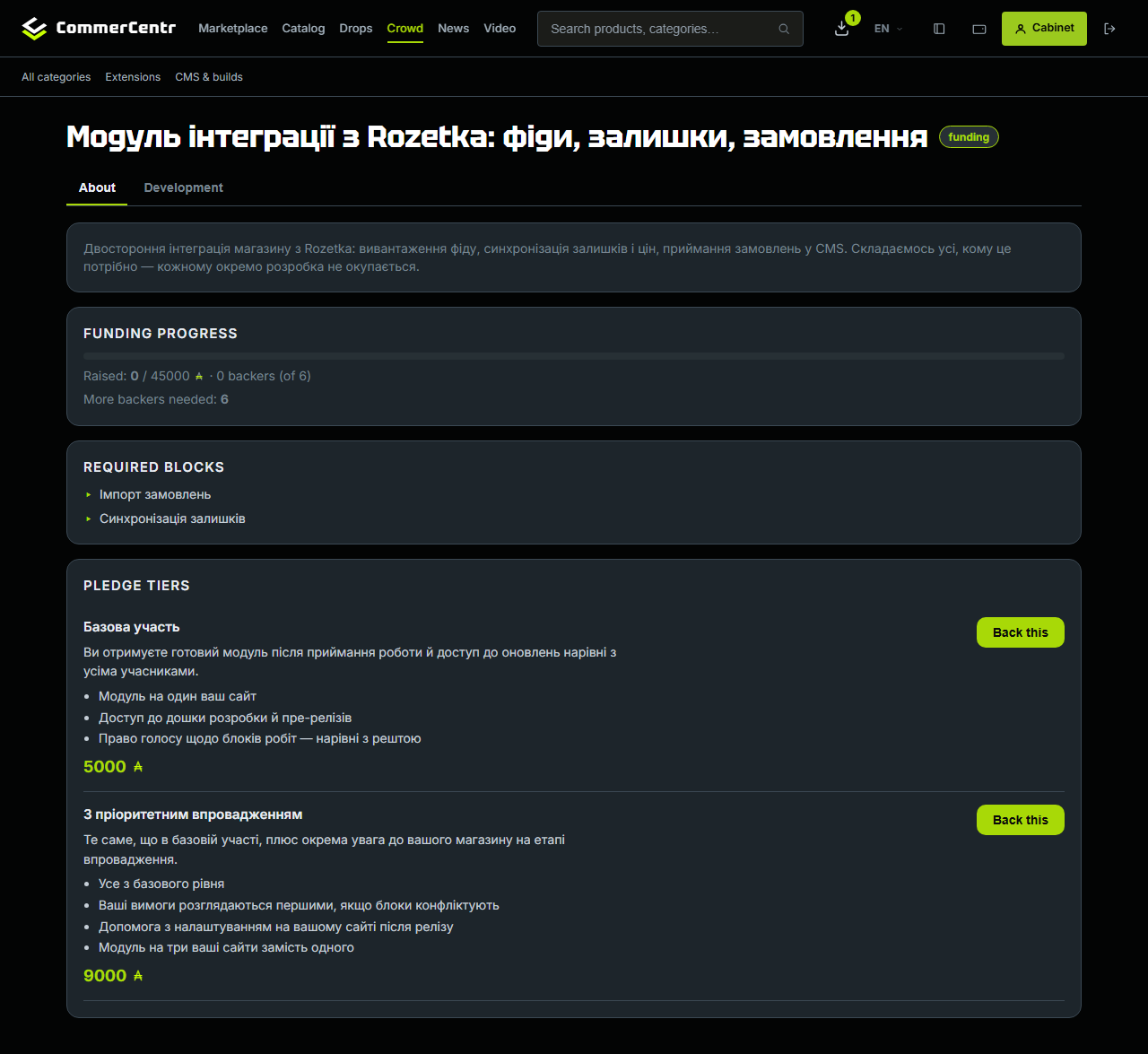Viewport: 1148px width, 1054px height.
Task: Click the logout icon
Action: [x=1109, y=29]
